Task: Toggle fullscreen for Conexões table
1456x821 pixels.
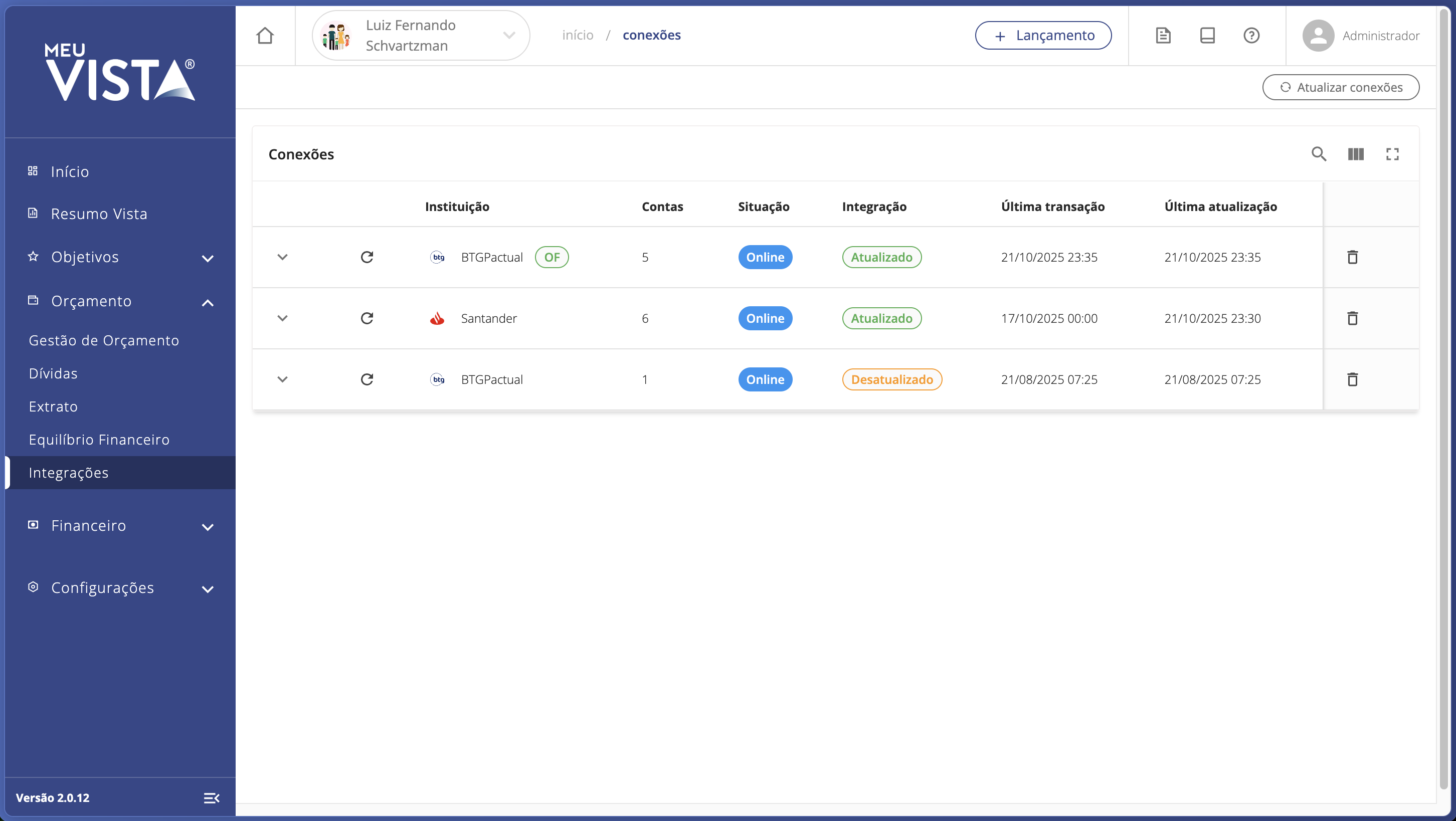Action: [1392, 154]
